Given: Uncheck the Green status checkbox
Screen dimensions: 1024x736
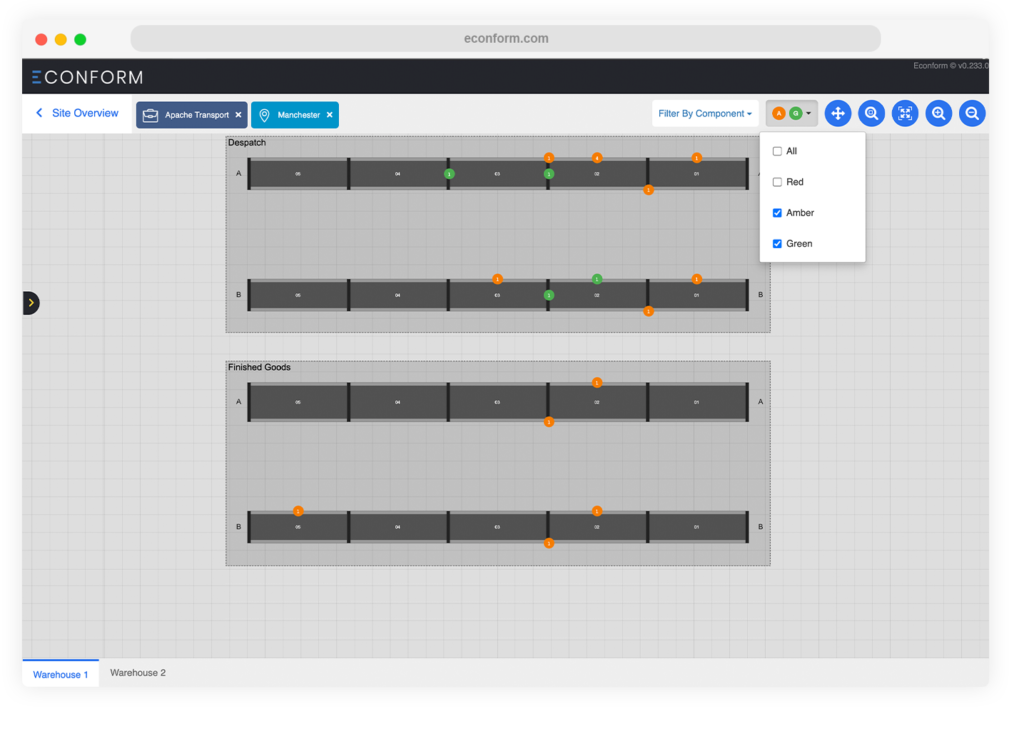Looking at the screenshot, I should (777, 244).
